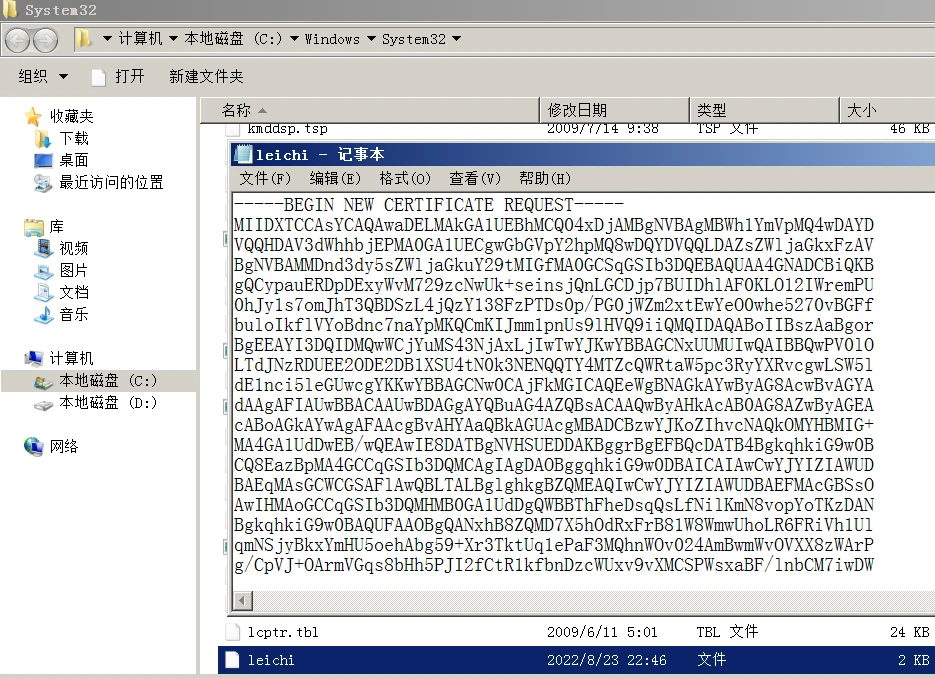Click the Local Disk C: drive icon
The width and height of the screenshot is (935, 678).
[x=43, y=382]
